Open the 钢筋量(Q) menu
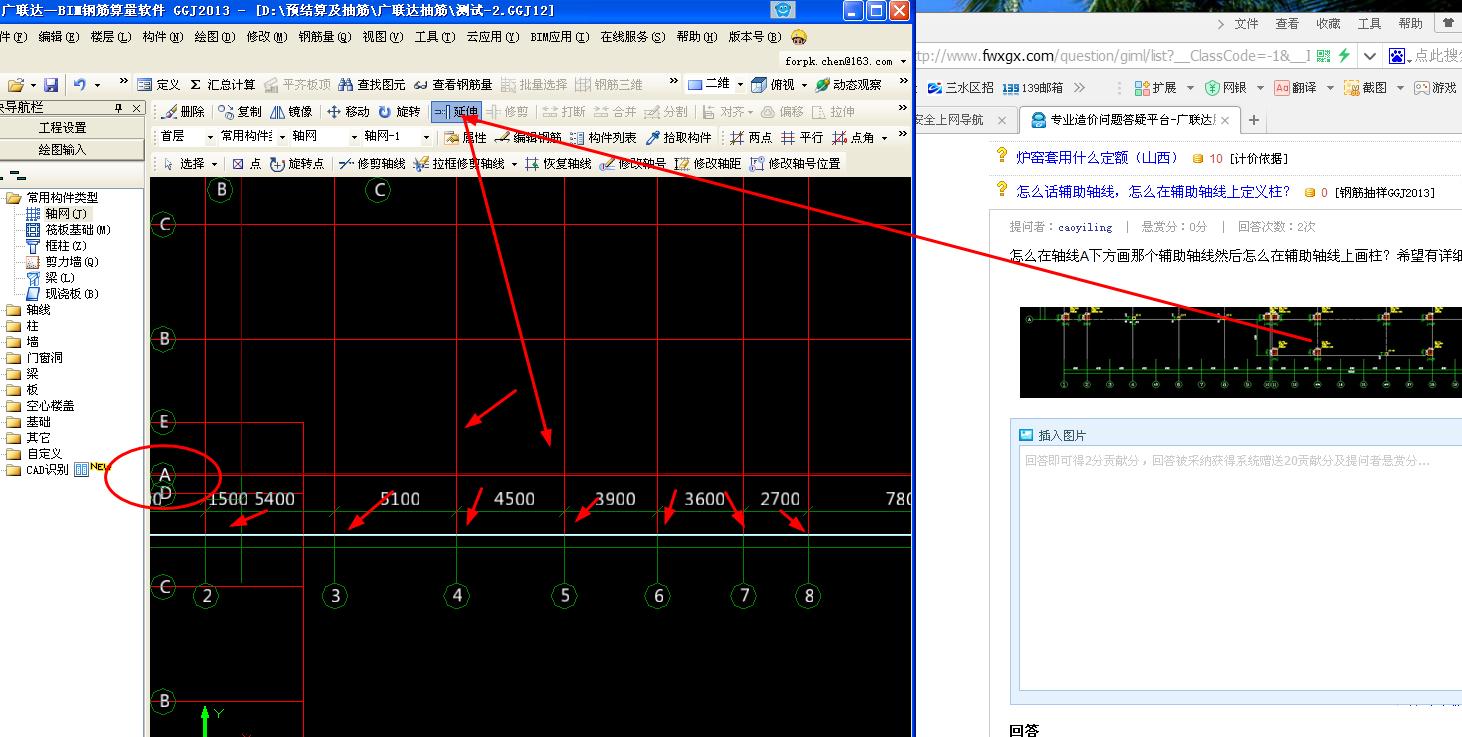The width and height of the screenshot is (1462, 737). click(325, 37)
